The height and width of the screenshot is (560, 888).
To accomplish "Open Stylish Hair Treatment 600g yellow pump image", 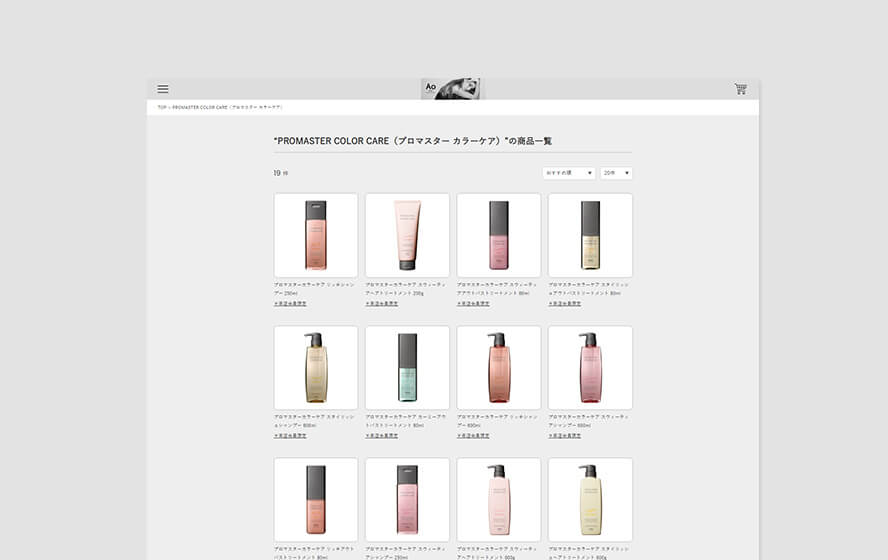I will coord(590,499).
